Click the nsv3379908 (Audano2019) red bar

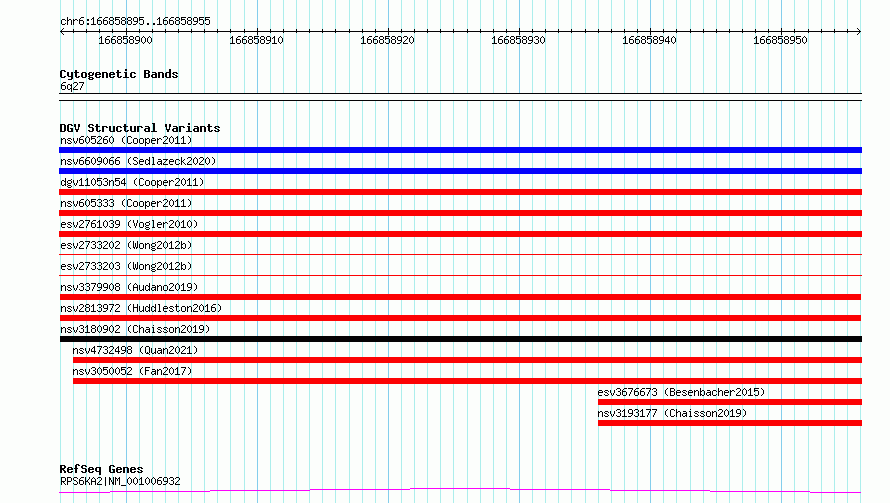point(460,297)
